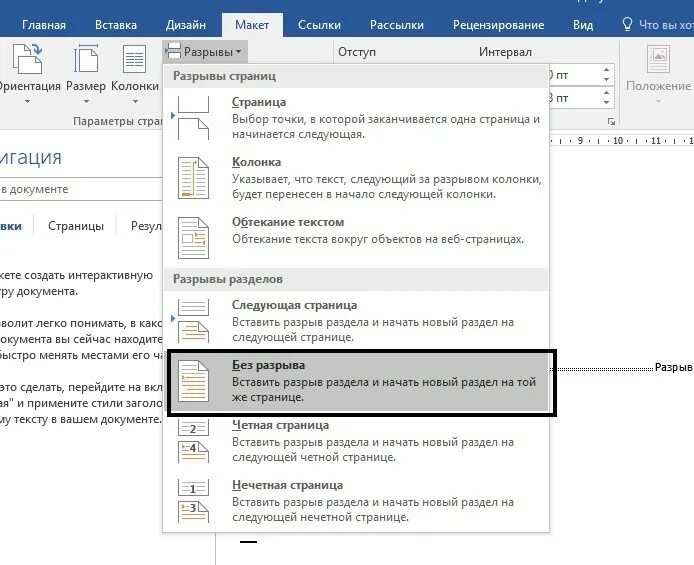Click the lower пт value field
Screen dimensions: 694x565
point(573,98)
